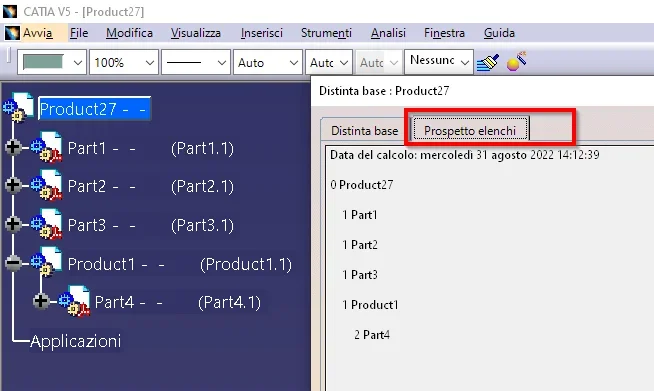654x391 pixels.
Task: Click the graphic properties wizard icon
Action: click(x=516, y=61)
